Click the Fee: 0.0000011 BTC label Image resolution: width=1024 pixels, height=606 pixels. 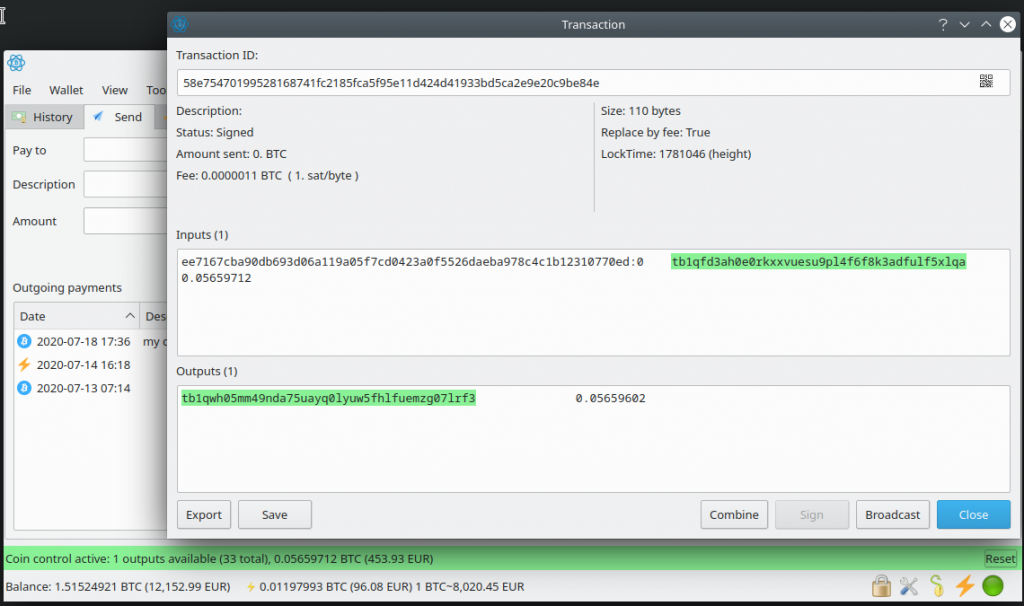[267, 176]
